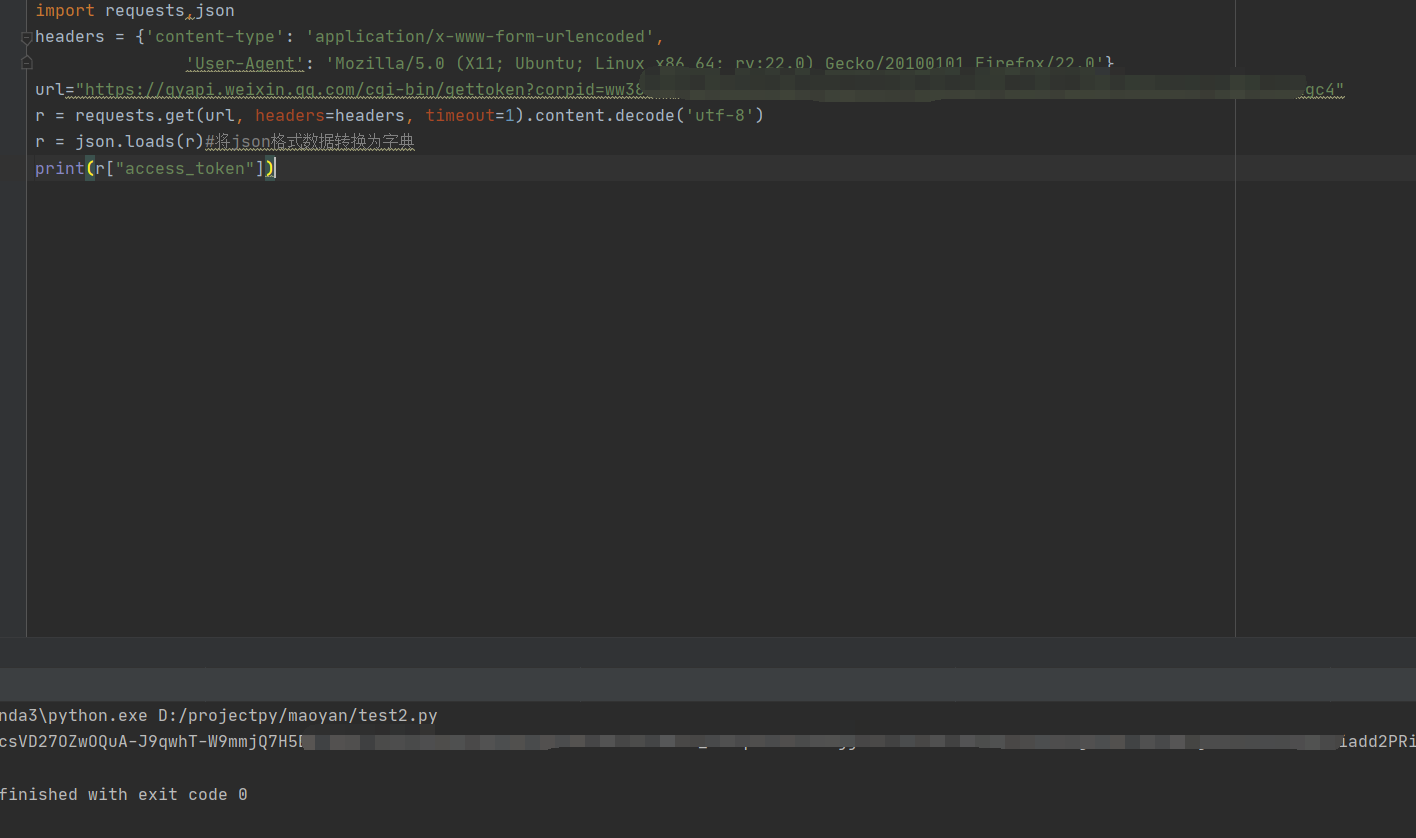Place cursor on 'requests' in import line

click(x=145, y=11)
